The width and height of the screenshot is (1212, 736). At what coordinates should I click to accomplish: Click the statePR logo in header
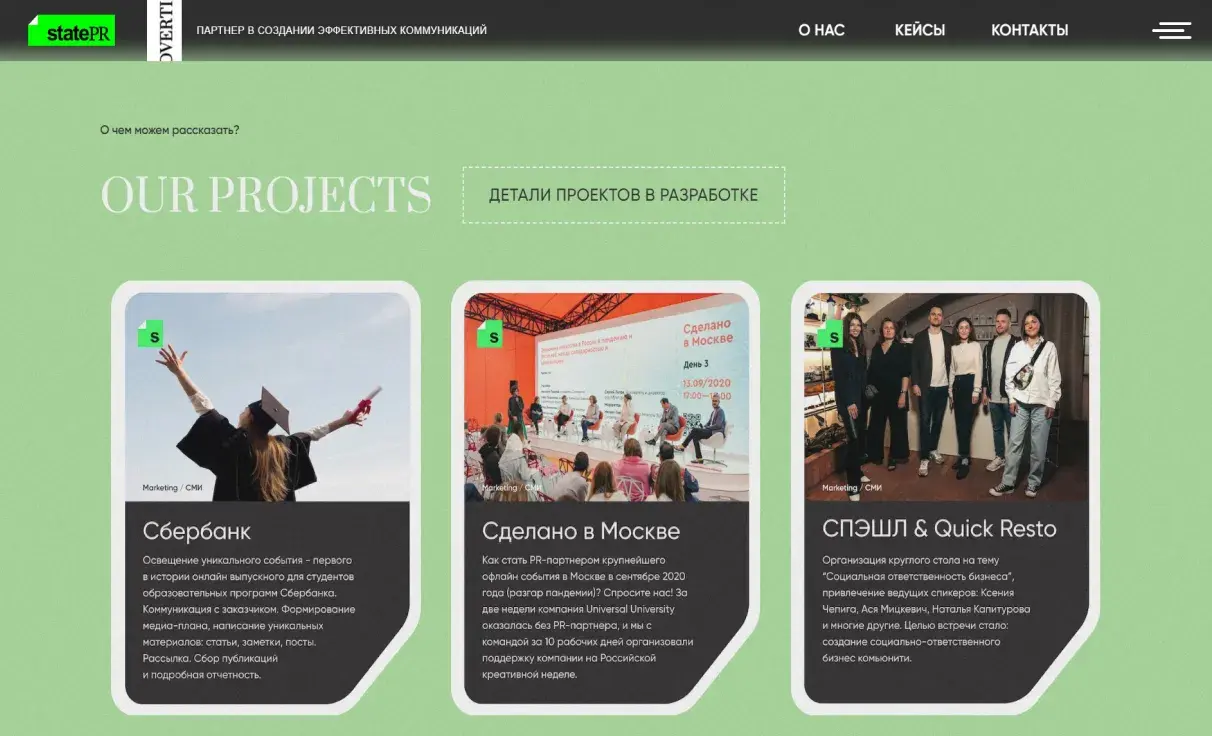(x=71, y=31)
